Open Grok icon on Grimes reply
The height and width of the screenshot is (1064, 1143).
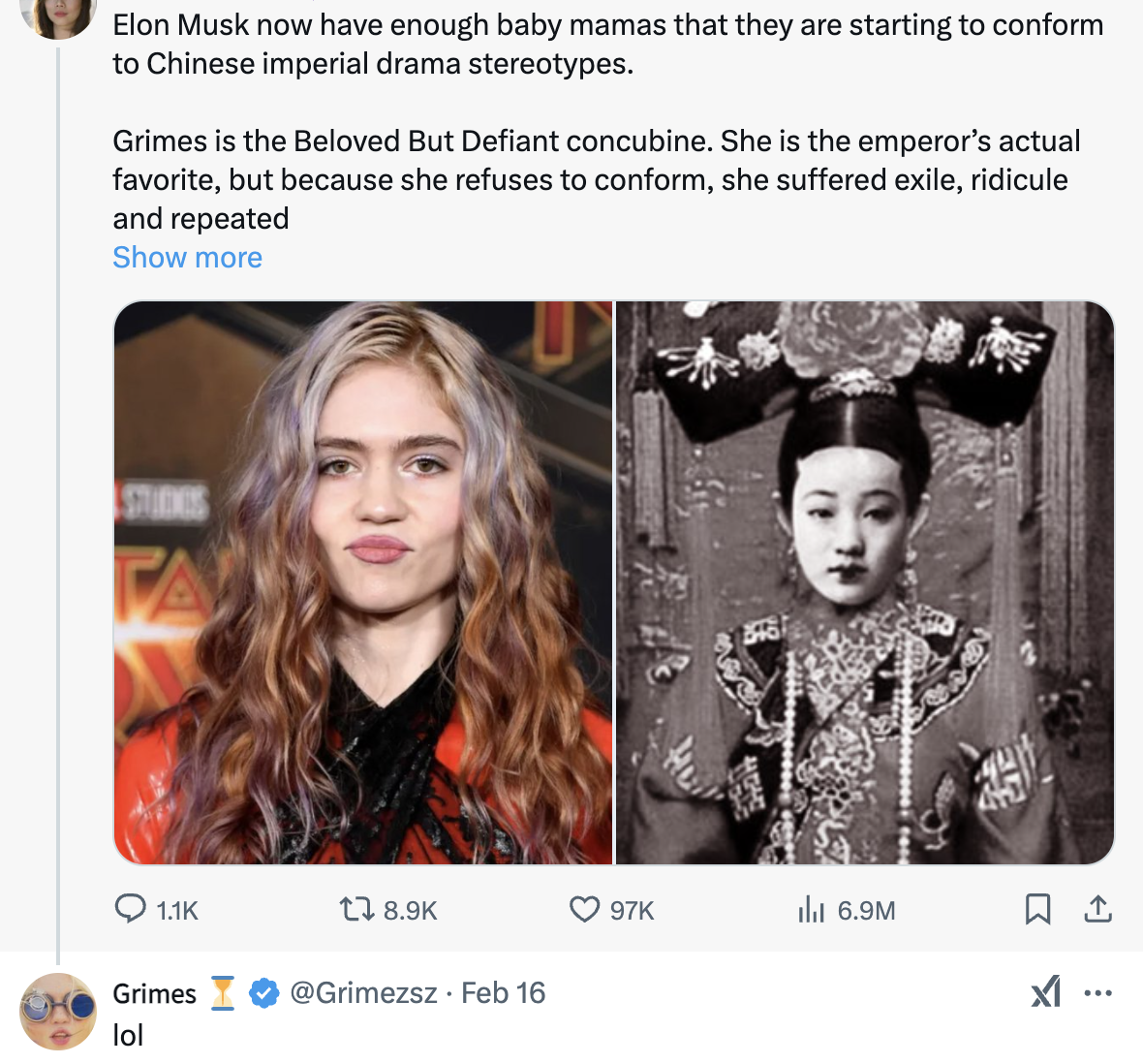point(1046,992)
